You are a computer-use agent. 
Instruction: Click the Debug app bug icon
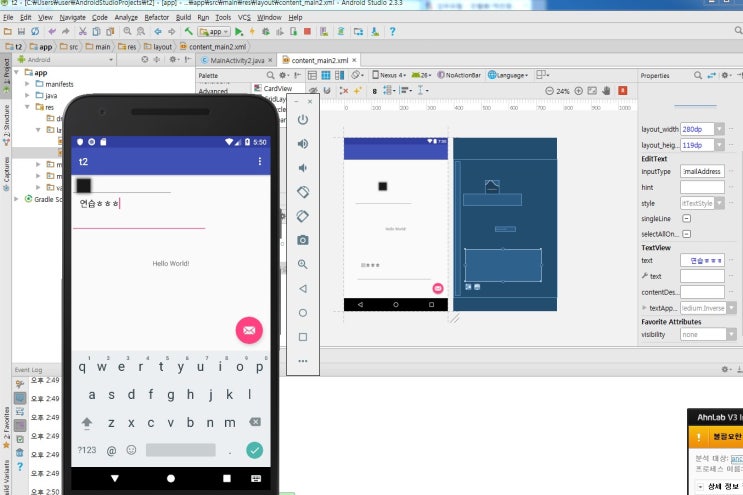click(x=266, y=32)
